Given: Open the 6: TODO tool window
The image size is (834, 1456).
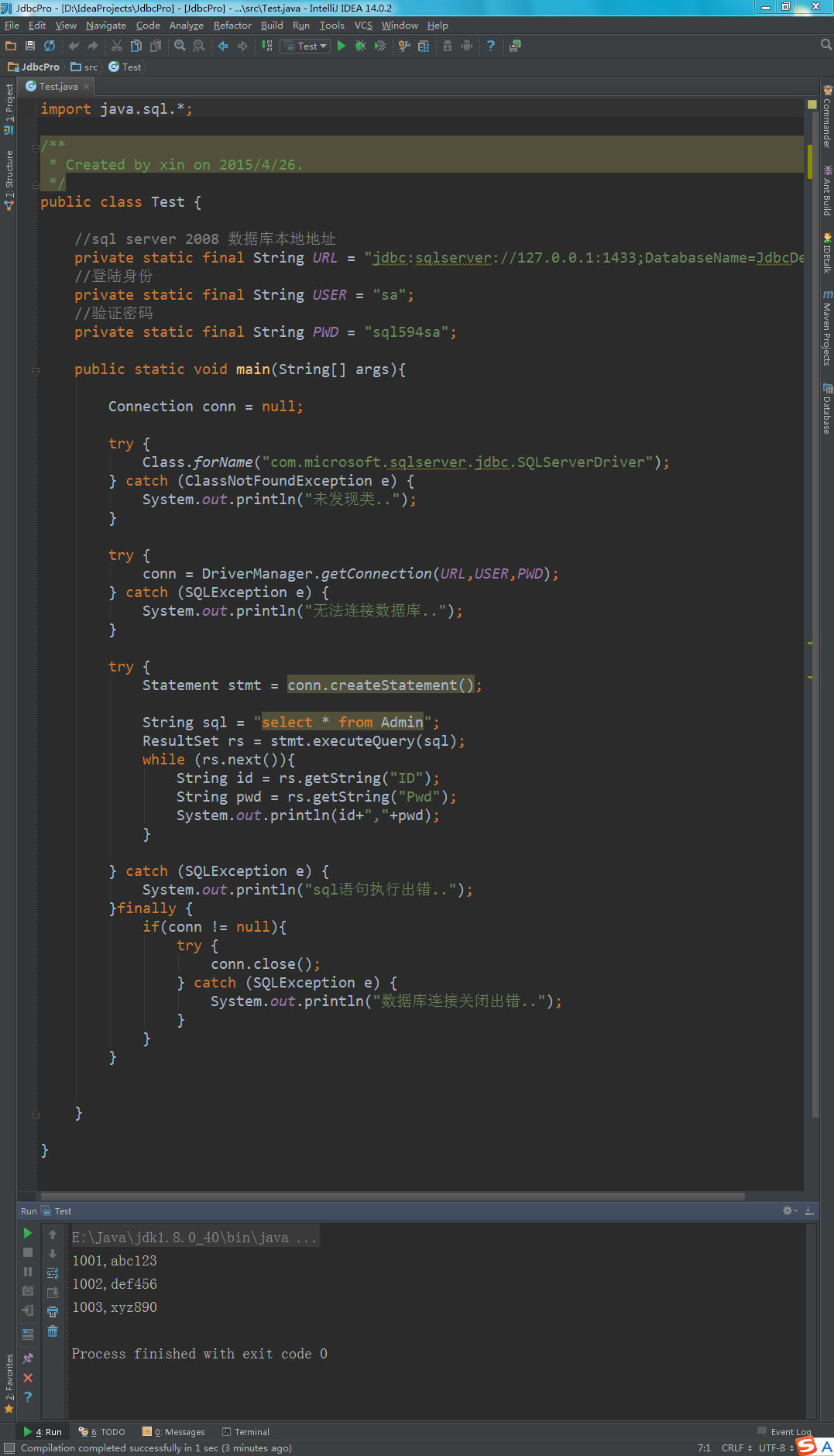Looking at the screenshot, I should pyautogui.click(x=102, y=1432).
